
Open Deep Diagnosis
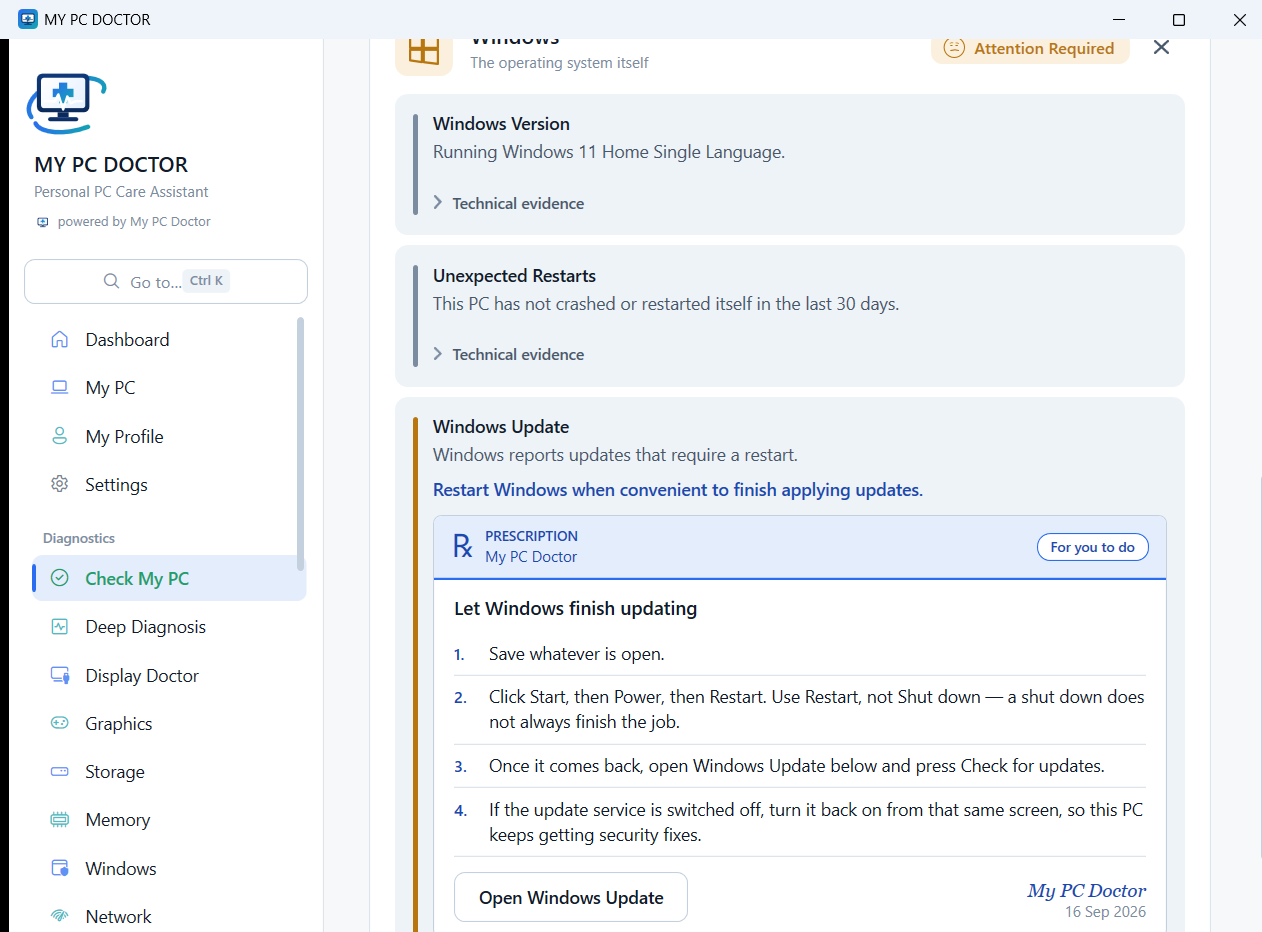click(169, 627)
